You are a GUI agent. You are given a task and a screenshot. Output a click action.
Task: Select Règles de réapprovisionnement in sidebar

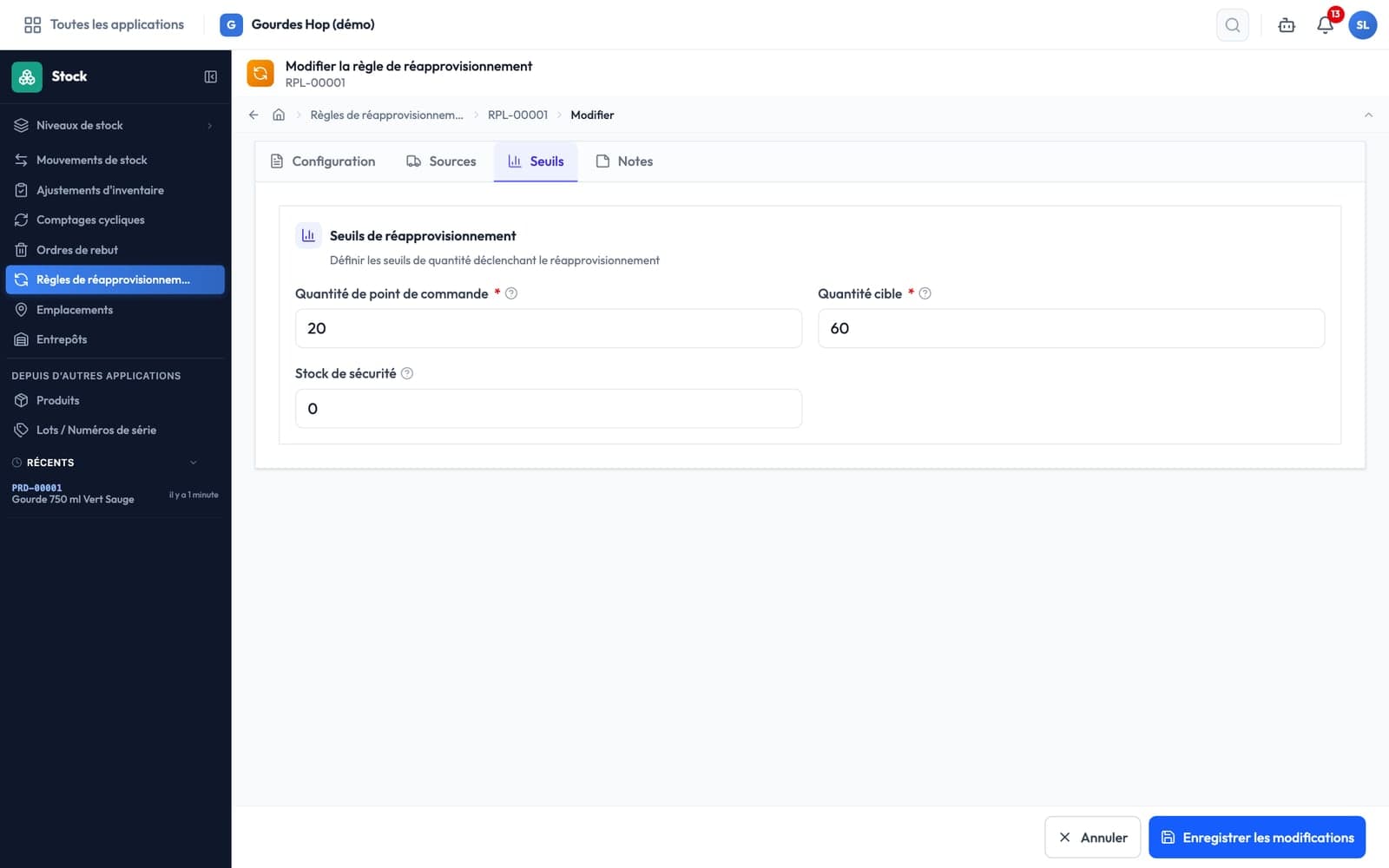pyautogui.click(x=115, y=279)
